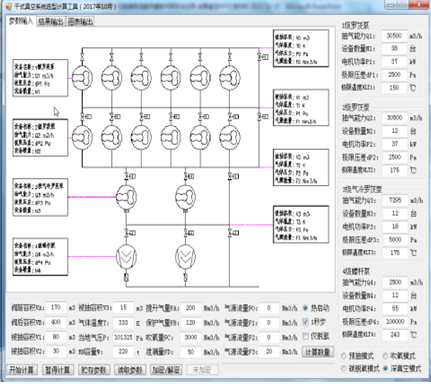This screenshot has height=384, width=431.
Task: Select the 吹氧模式 radio button
Action: tap(399, 356)
